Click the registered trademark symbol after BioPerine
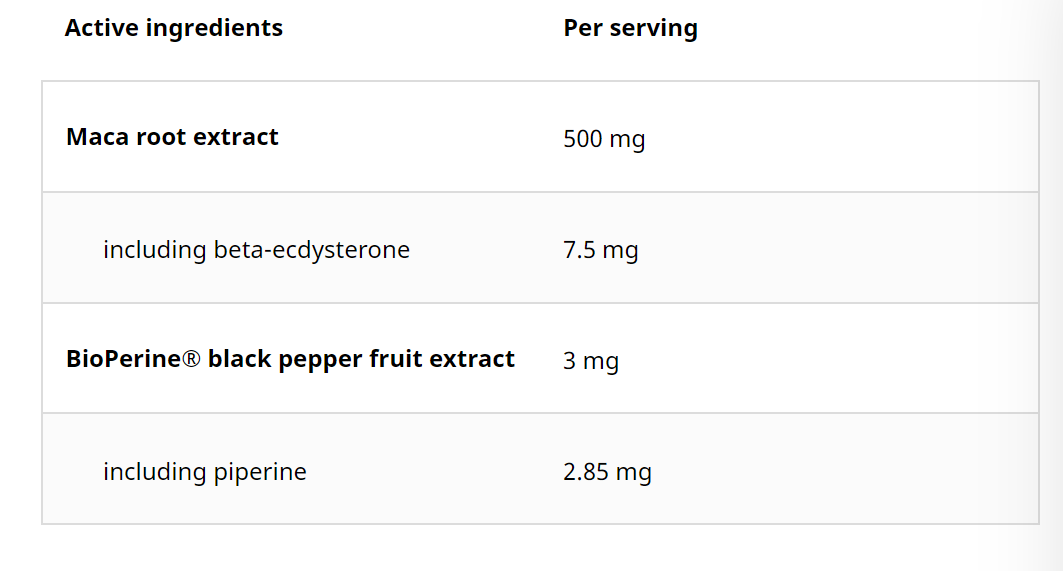The image size is (1063, 571). point(191,358)
